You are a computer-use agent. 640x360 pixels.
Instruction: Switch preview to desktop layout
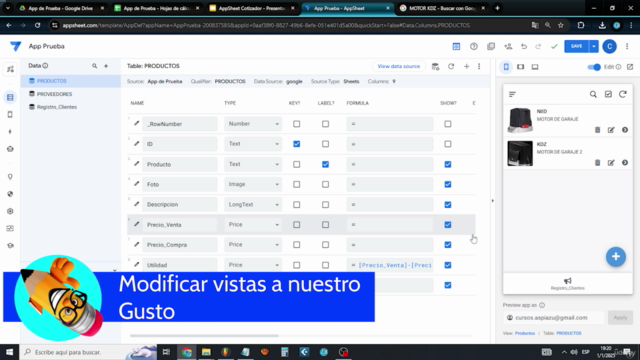click(x=535, y=67)
